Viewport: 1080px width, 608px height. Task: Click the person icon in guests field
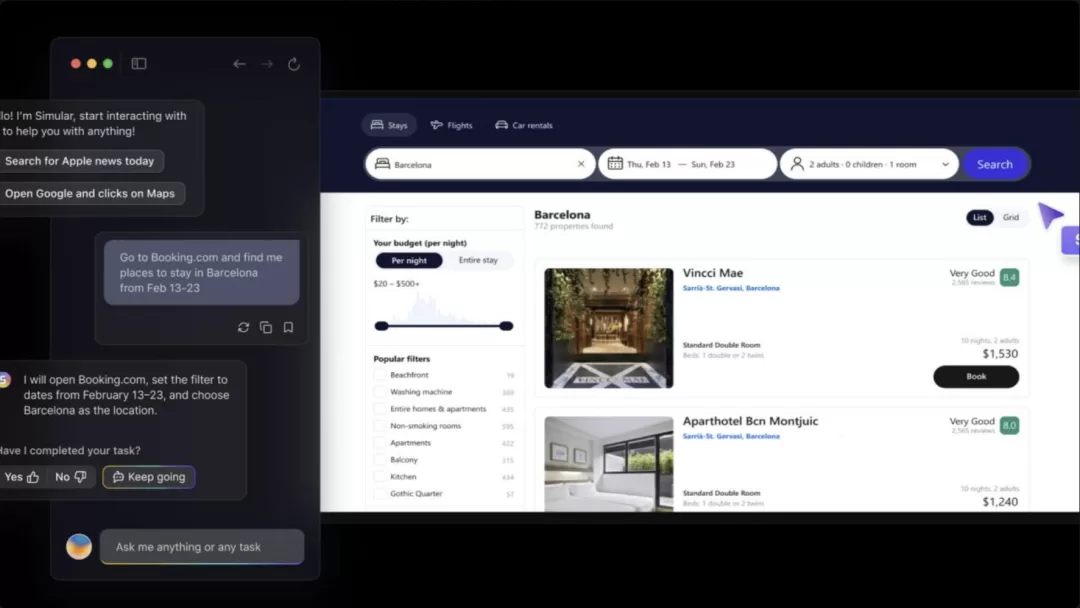tap(797, 163)
